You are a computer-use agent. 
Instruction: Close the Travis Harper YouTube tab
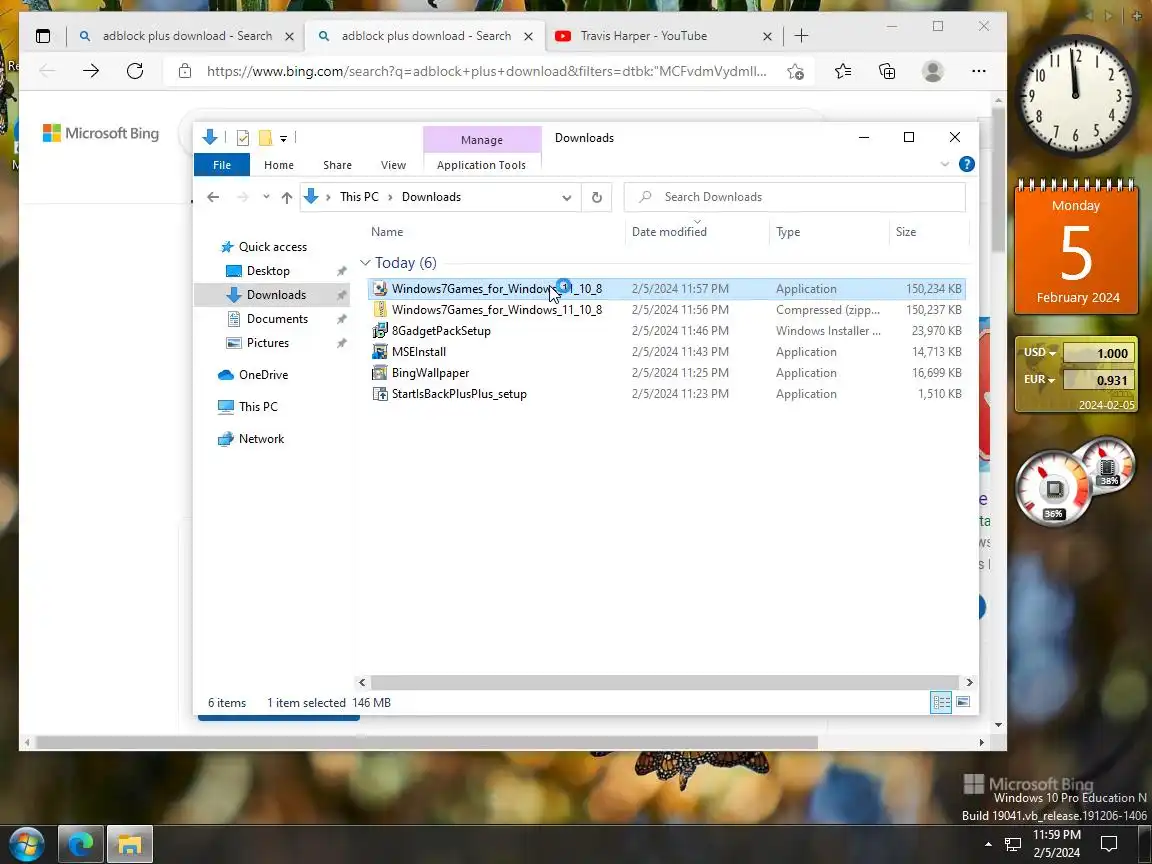click(x=767, y=36)
